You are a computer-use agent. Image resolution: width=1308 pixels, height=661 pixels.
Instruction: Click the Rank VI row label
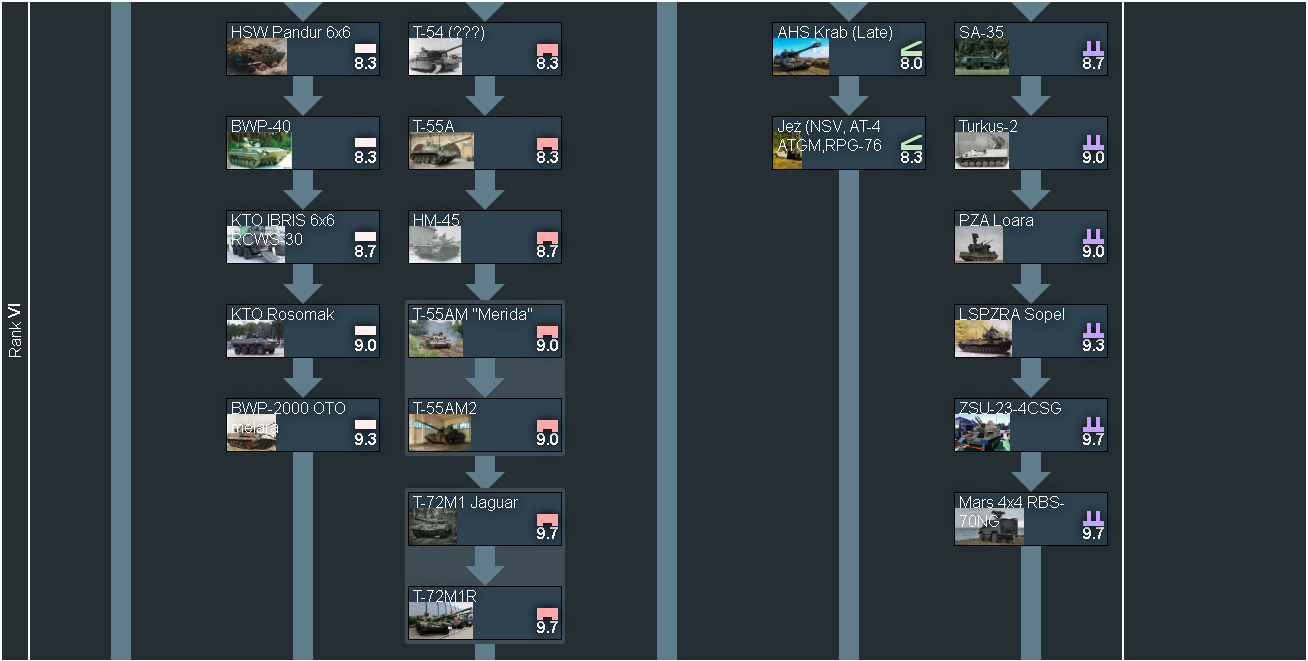pyautogui.click(x=15, y=331)
